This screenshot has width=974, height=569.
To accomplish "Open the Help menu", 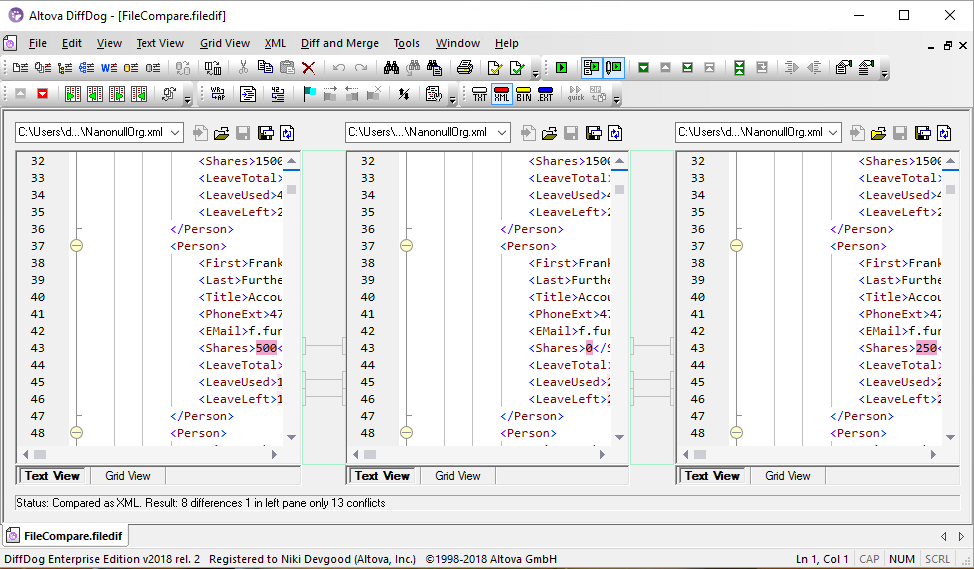I will click(506, 43).
